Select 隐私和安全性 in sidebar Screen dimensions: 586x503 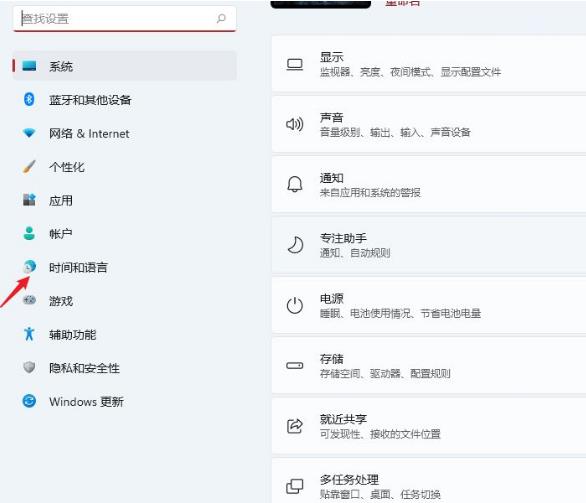click(124, 368)
